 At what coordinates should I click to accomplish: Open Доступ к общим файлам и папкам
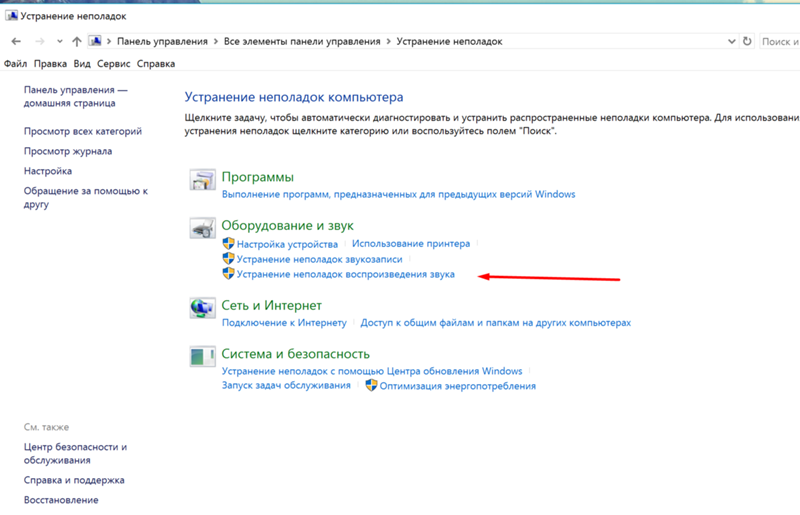495,323
